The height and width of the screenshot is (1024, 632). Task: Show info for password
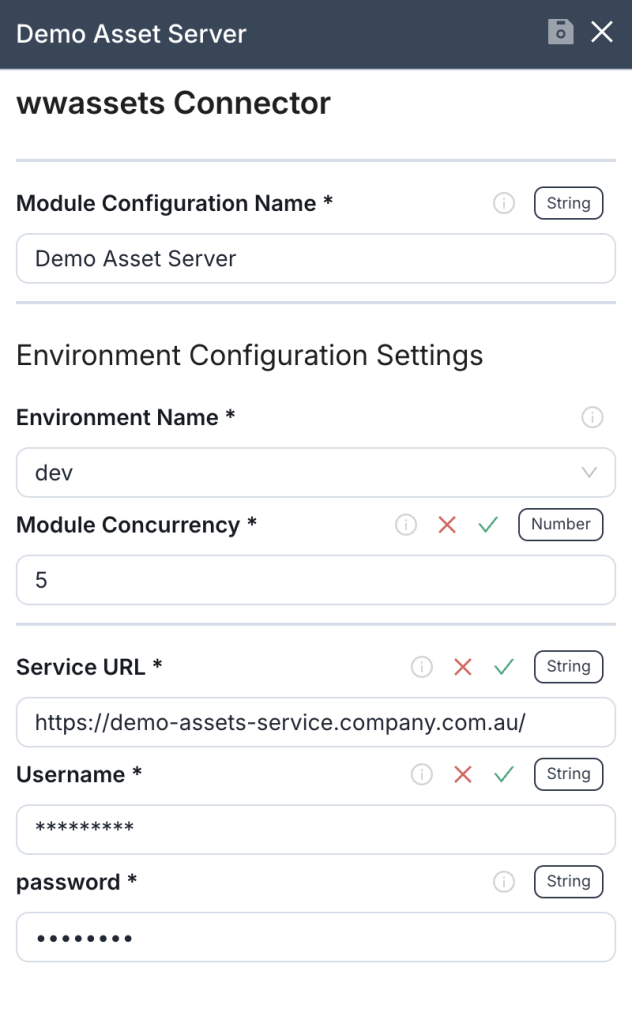(503, 882)
